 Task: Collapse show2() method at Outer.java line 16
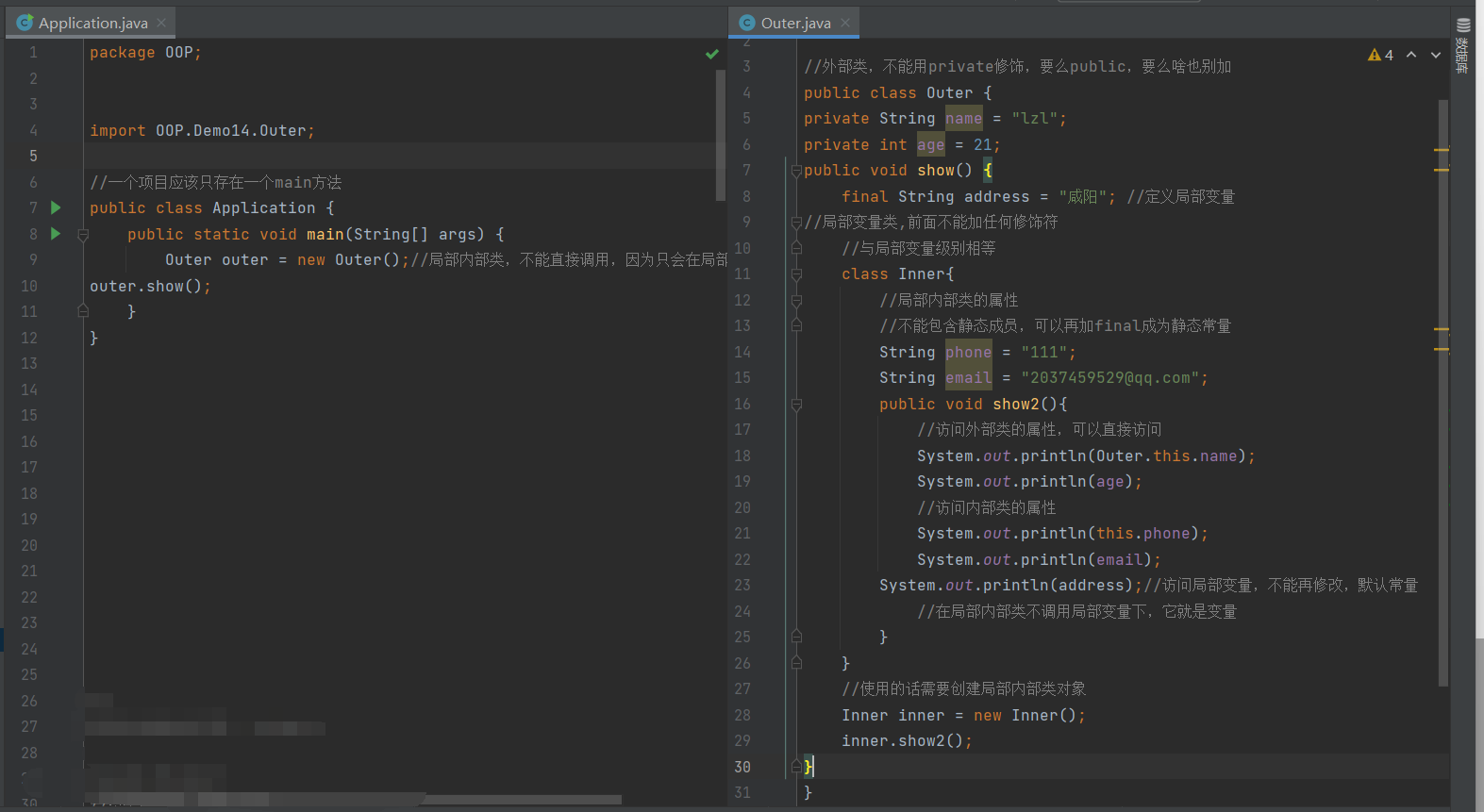796,405
